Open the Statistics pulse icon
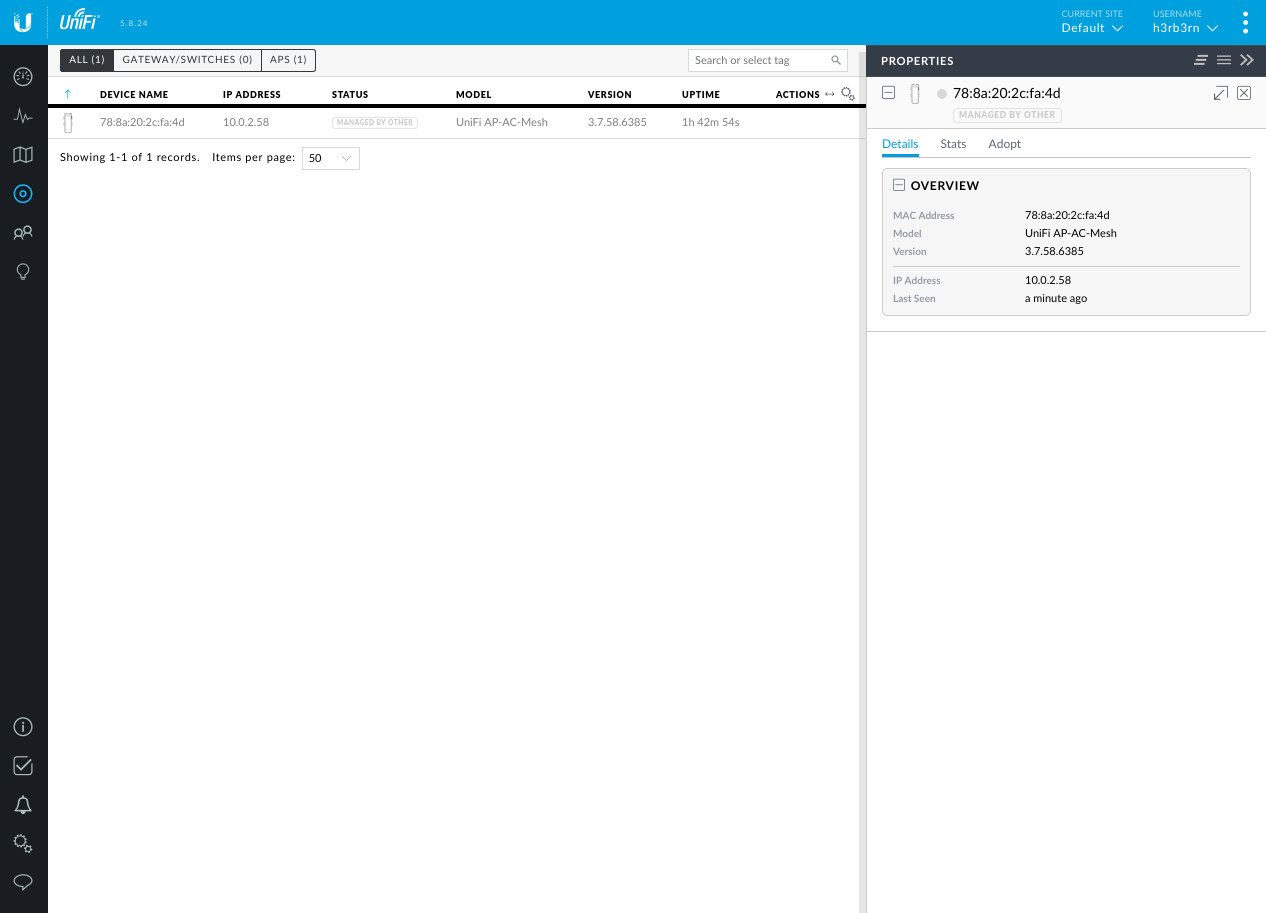Viewport: 1266px width, 913px height. pos(23,116)
